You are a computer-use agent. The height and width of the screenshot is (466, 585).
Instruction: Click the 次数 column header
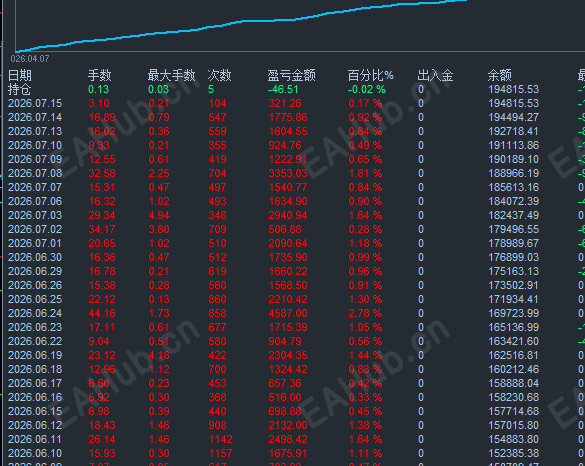click(219, 75)
